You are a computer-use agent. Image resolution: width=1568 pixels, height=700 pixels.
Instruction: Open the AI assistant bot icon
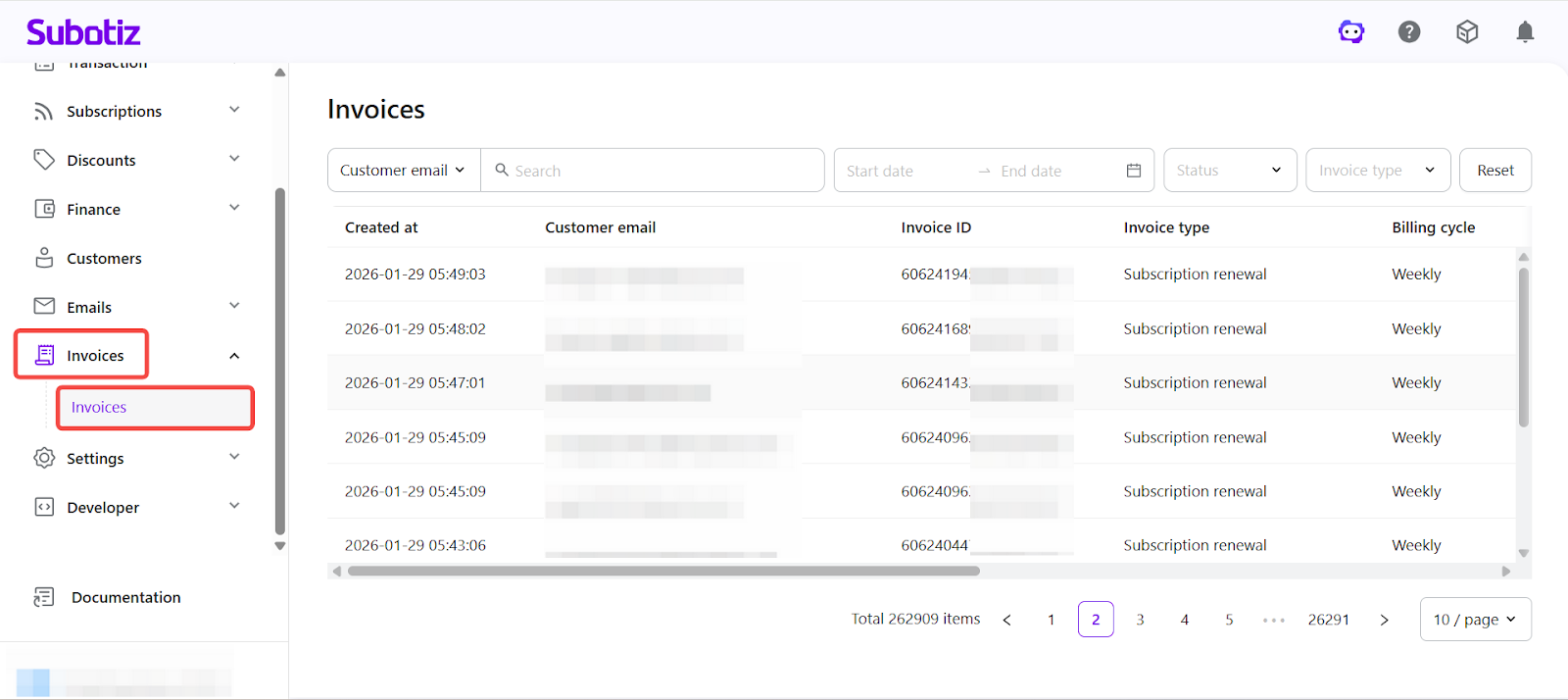coord(1351,32)
